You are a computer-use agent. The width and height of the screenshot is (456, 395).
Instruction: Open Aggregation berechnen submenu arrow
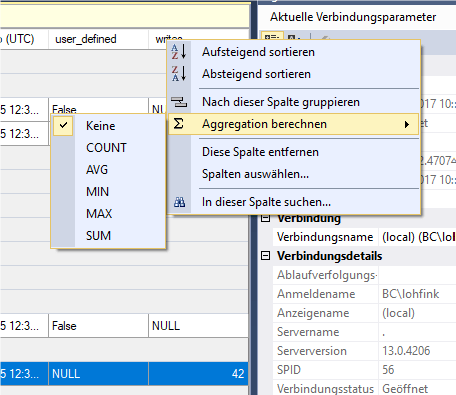pos(407,124)
